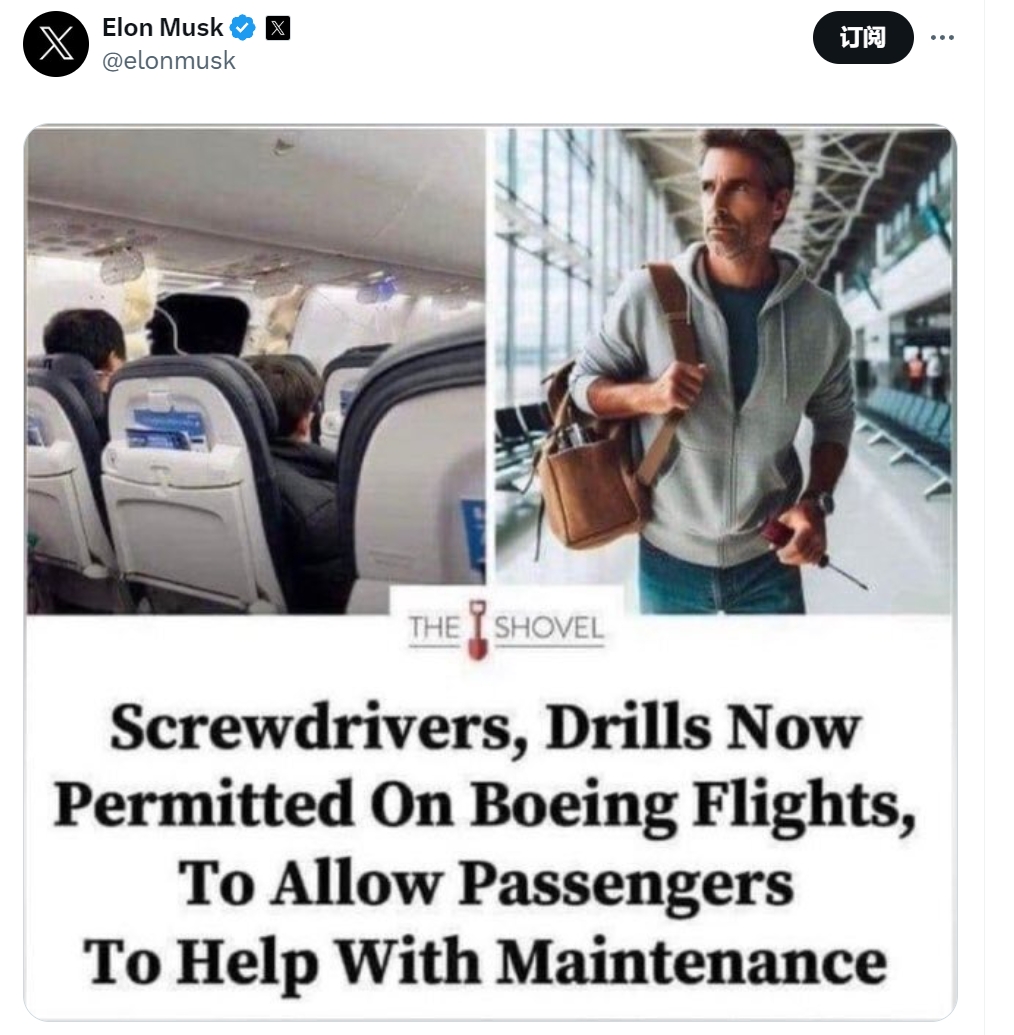This screenshot has width=1014, height=1035.
Task: Open the @elonmusk handle link
Action: coord(169,61)
